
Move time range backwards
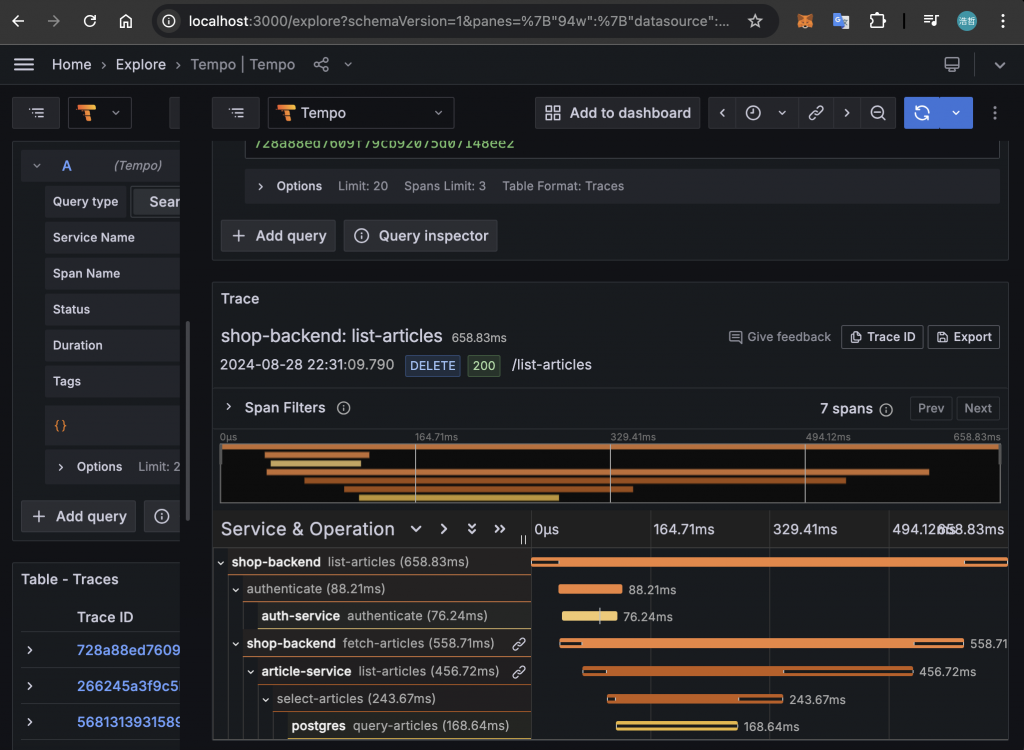[722, 113]
